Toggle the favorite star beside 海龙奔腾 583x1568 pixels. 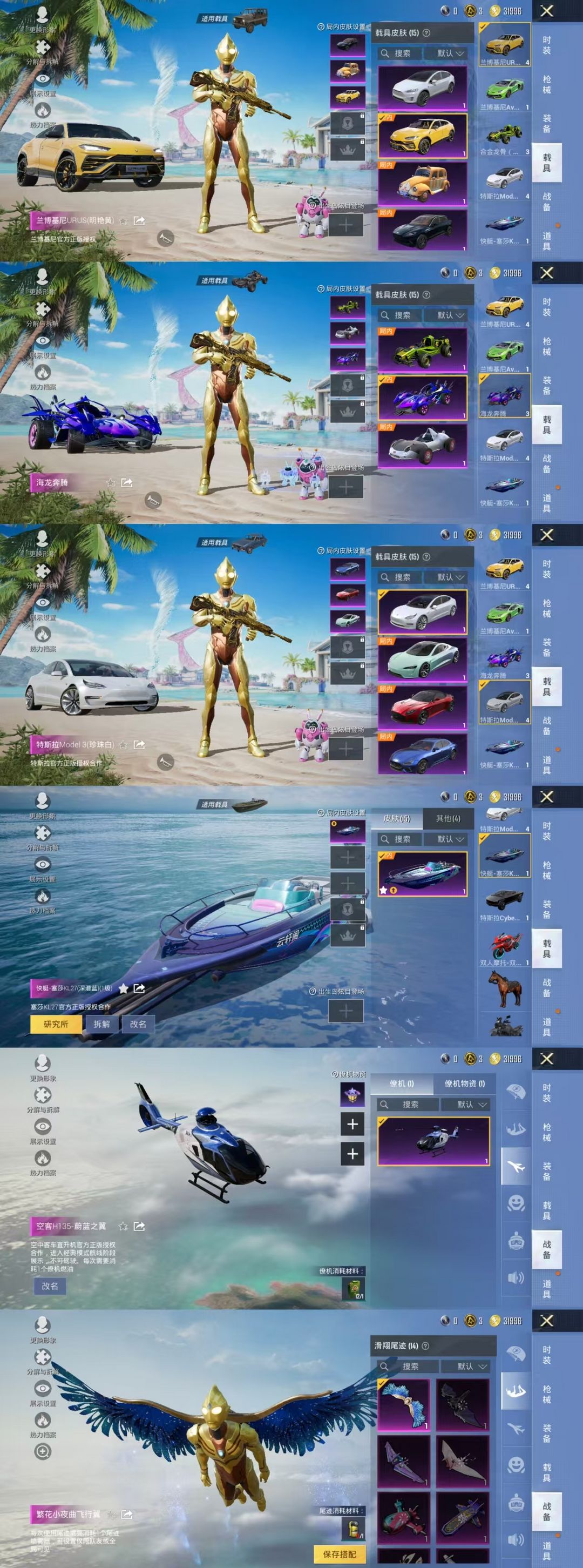[111, 482]
